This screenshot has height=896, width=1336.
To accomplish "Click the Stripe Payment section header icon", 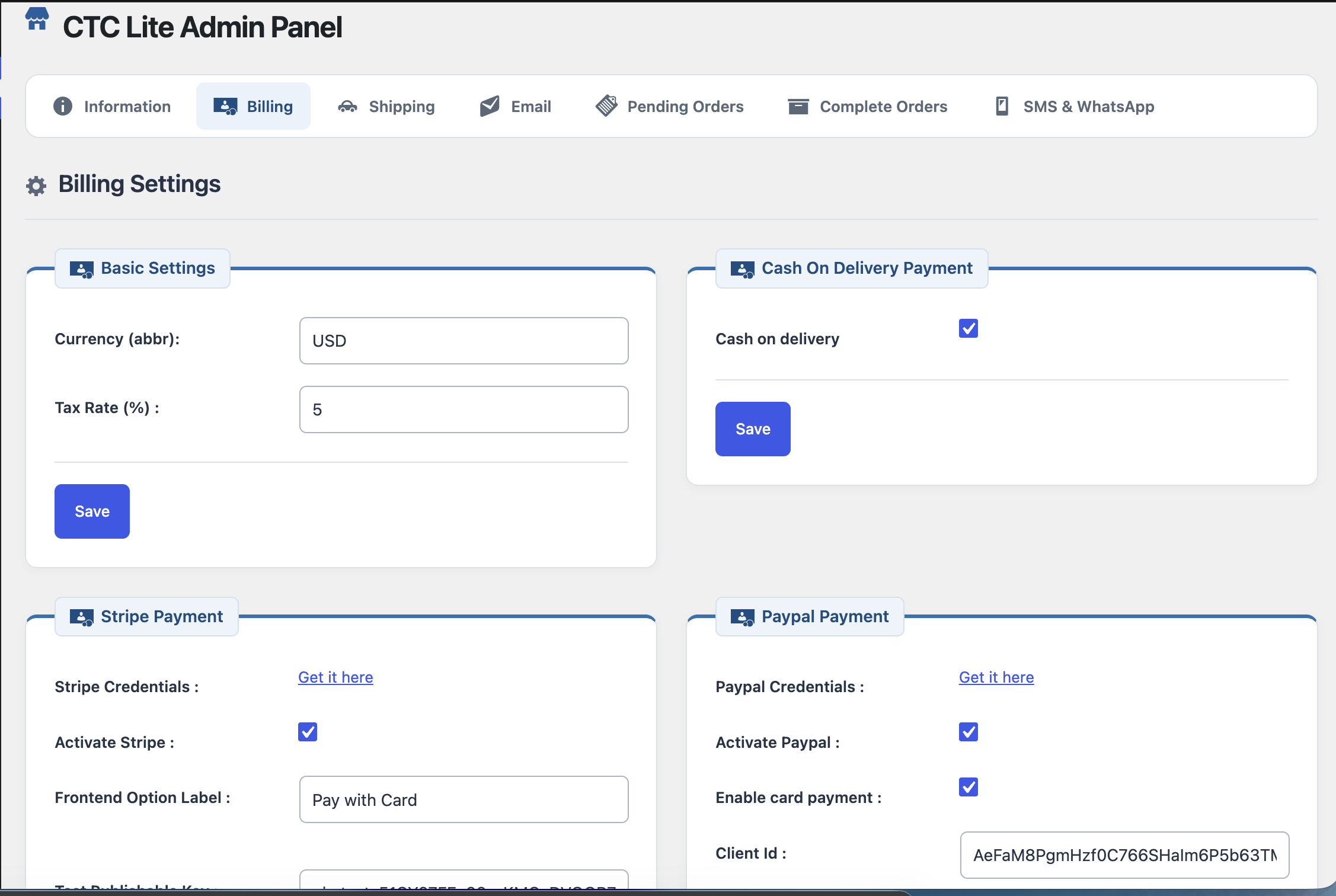I will 82,617.
